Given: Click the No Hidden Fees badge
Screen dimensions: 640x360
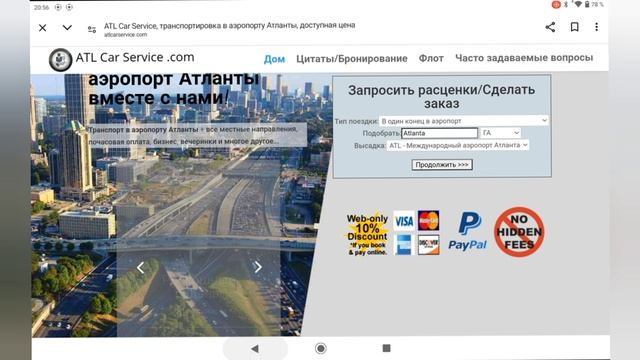Looking at the screenshot, I should click(519, 231).
